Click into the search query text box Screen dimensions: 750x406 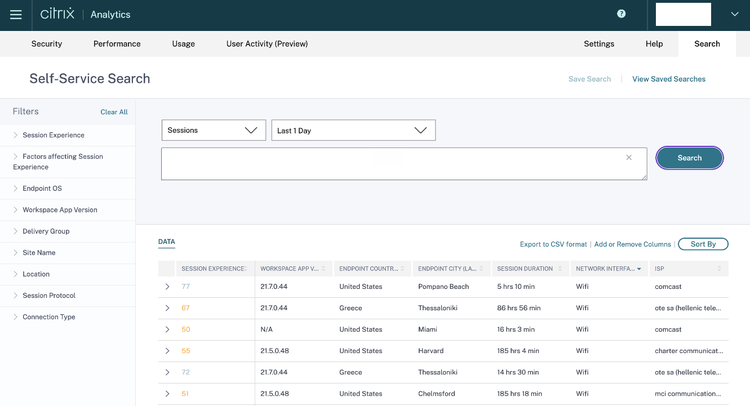point(404,164)
